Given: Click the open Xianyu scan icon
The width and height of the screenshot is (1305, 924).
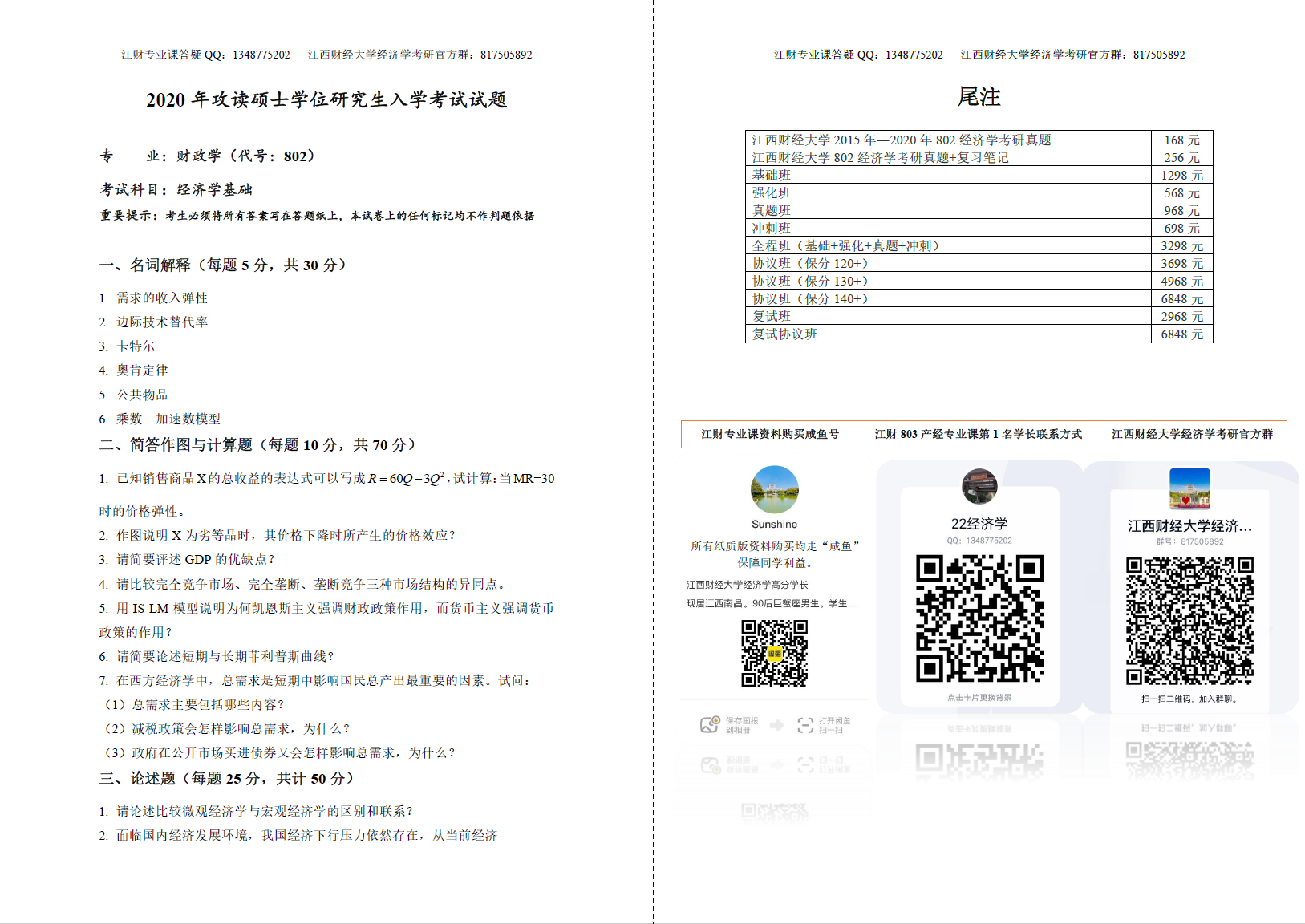Looking at the screenshot, I should pyautogui.click(x=805, y=725).
